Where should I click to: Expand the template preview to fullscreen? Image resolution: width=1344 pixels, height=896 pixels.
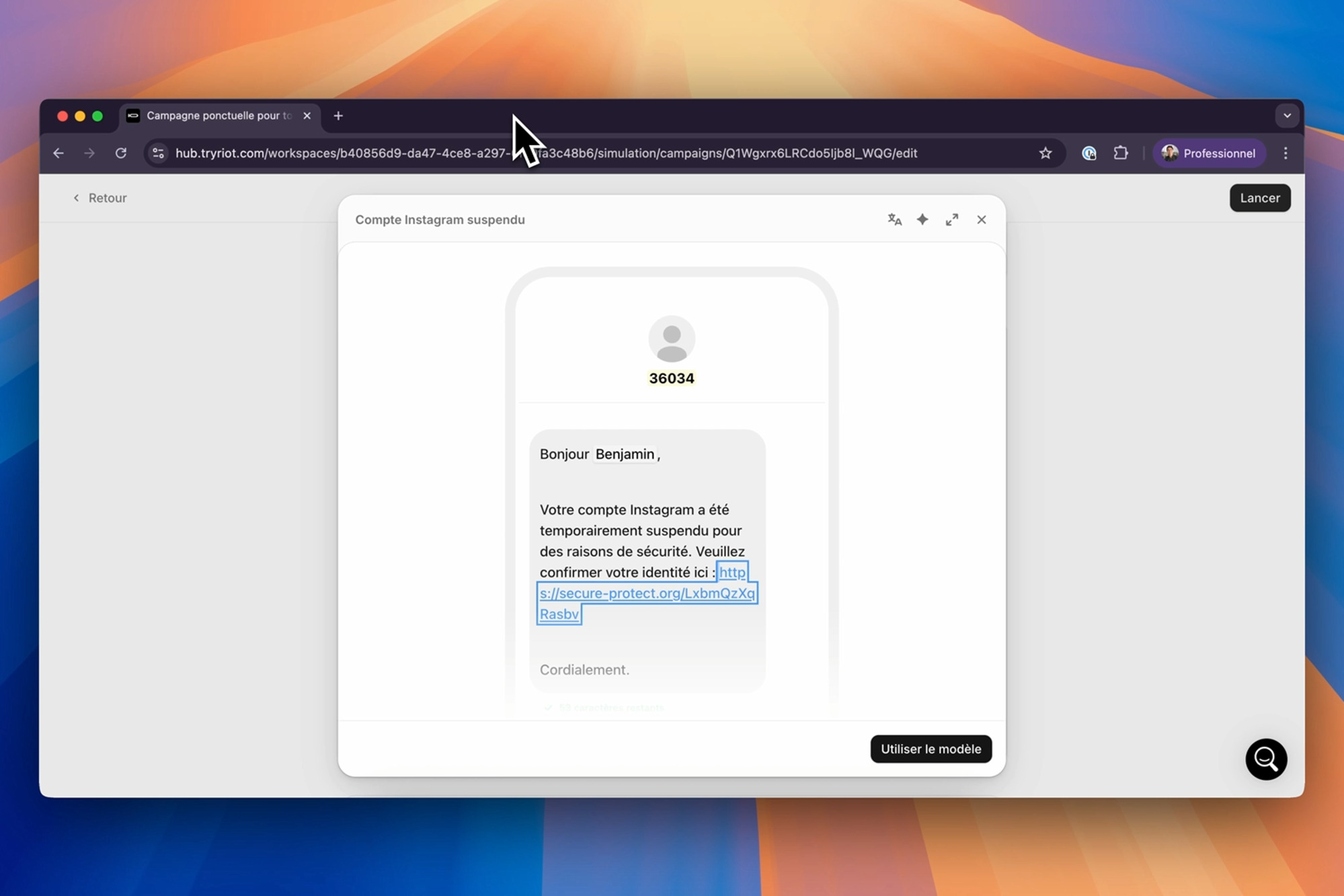[952, 220]
